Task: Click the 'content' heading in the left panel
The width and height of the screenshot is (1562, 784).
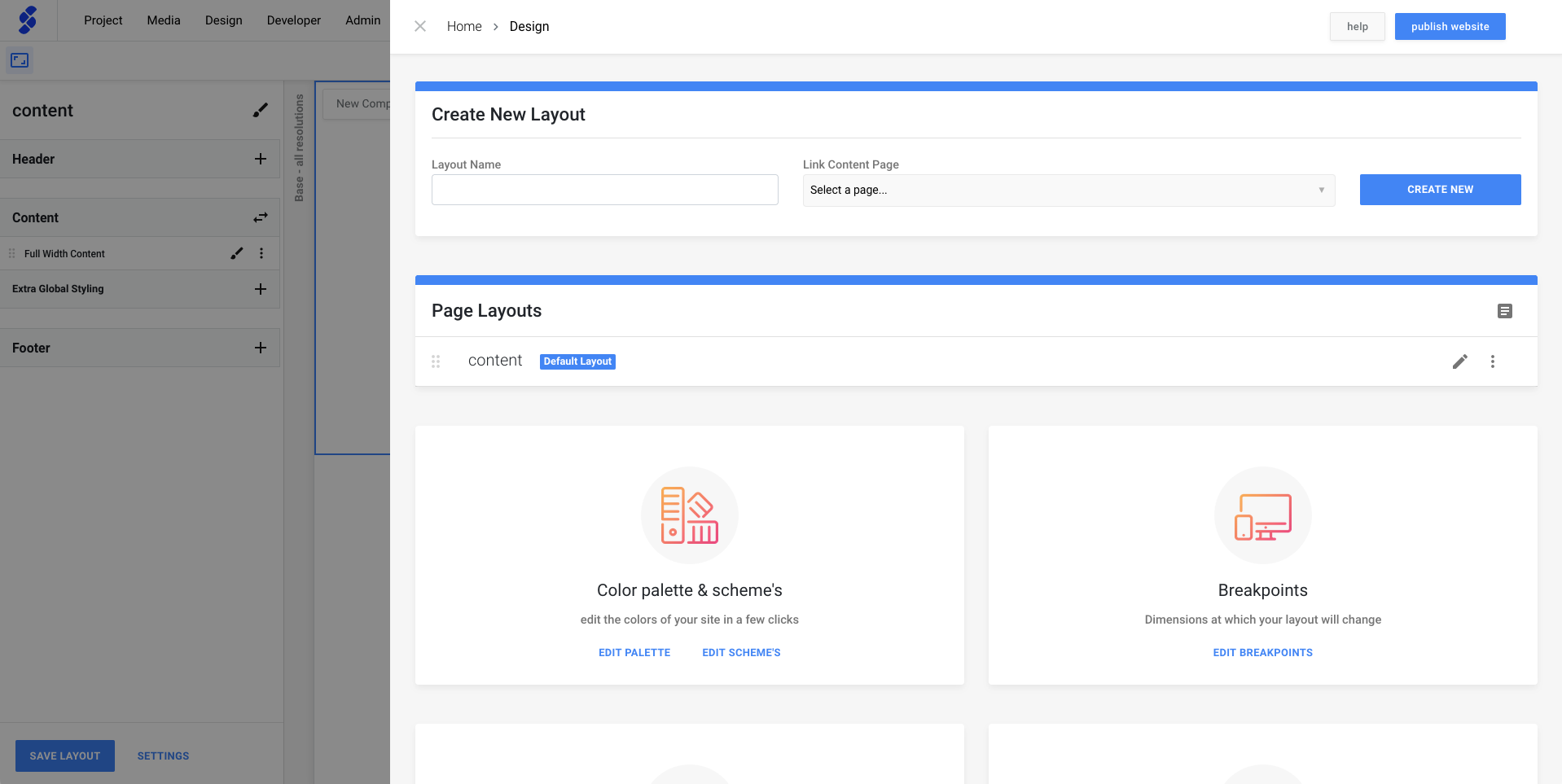Action: (42, 111)
